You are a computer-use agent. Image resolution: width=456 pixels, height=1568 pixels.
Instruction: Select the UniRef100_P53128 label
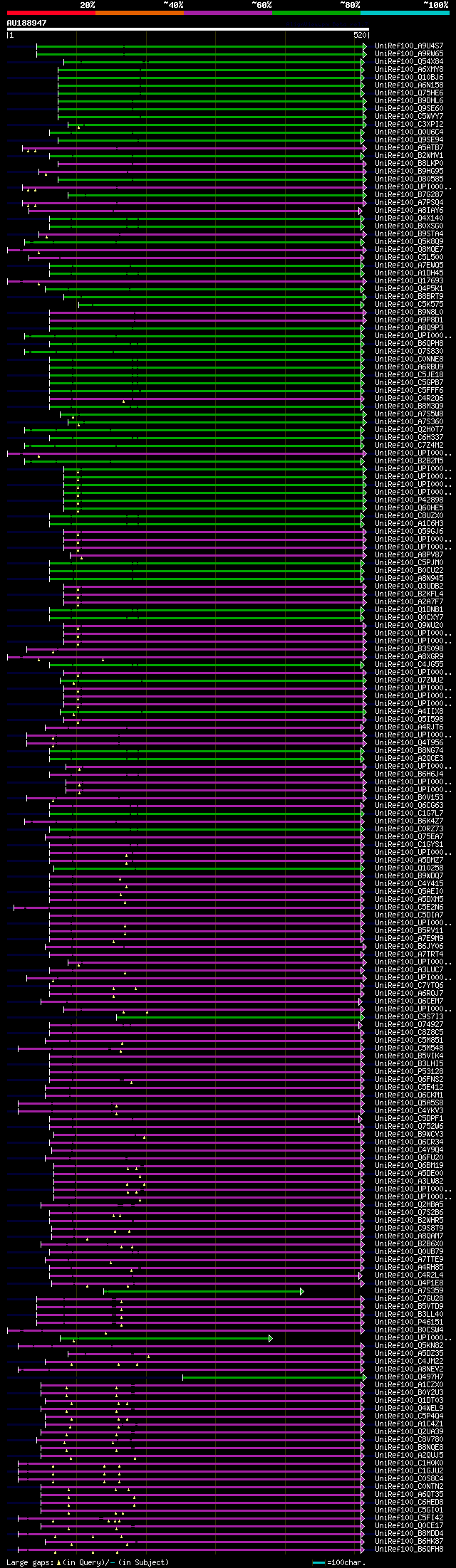coord(409,1071)
